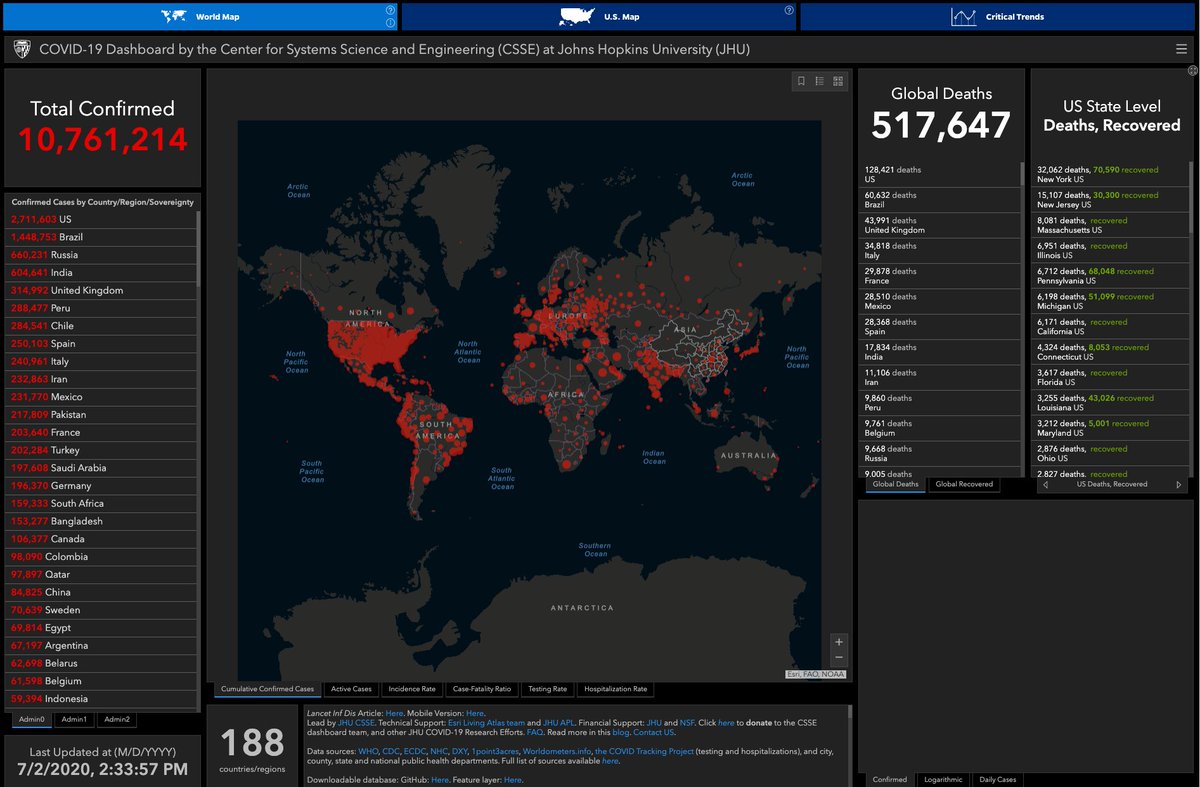
Task: Select Global Deaths tab
Action: 895,484
